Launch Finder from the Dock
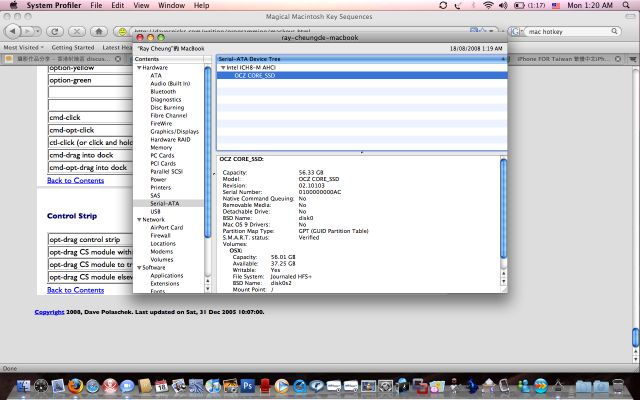 [23, 386]
